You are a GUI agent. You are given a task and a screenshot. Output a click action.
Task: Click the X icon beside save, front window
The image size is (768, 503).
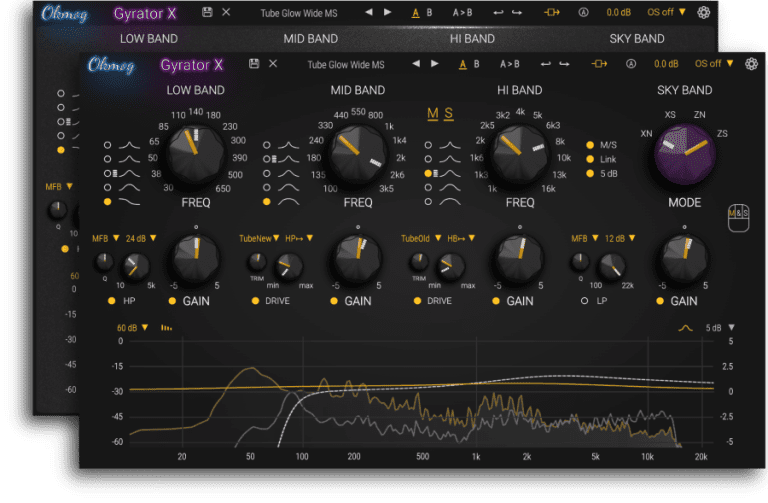(x=273, y=64)
